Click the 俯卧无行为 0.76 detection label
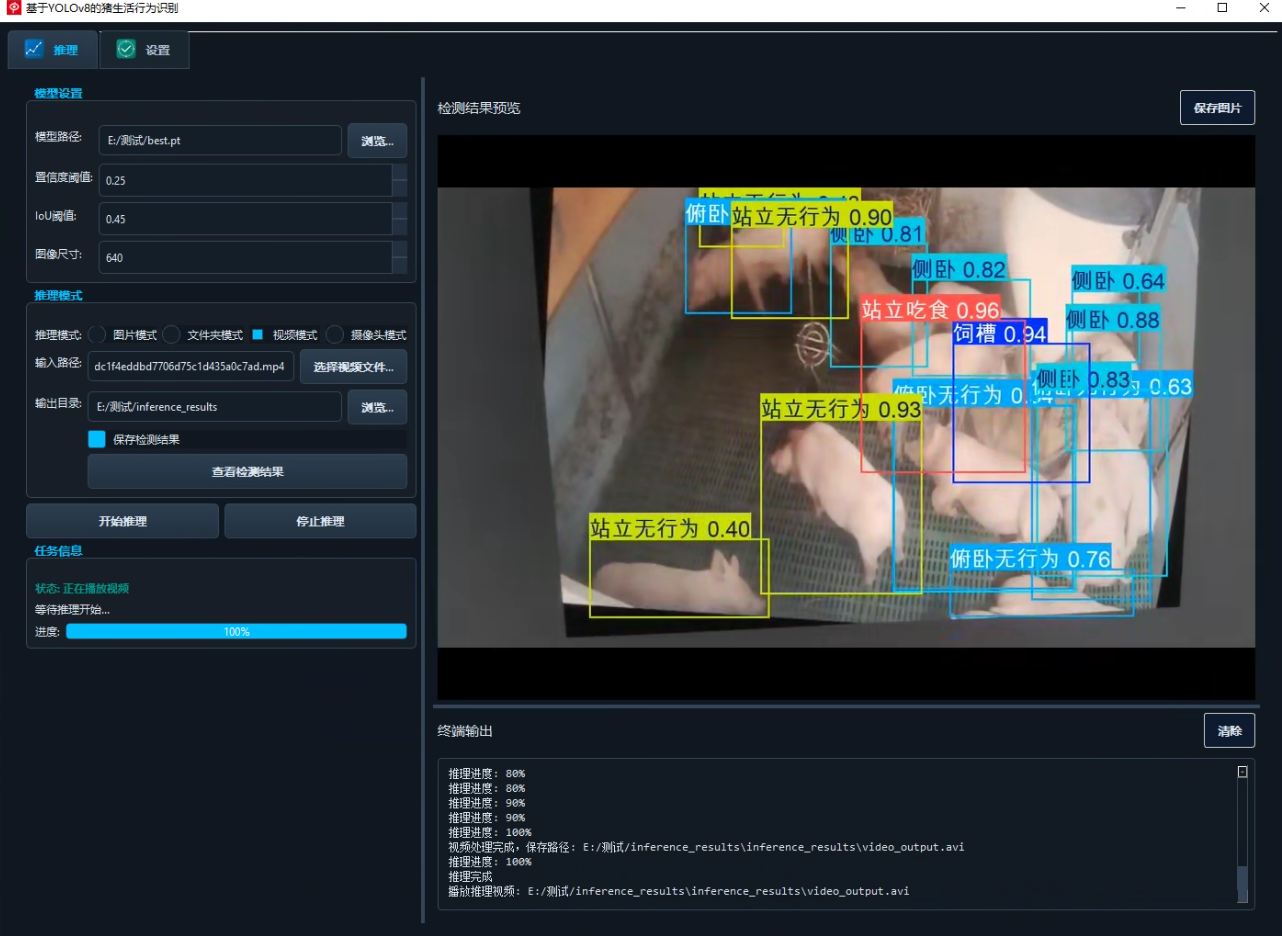 pos(1031,558)
